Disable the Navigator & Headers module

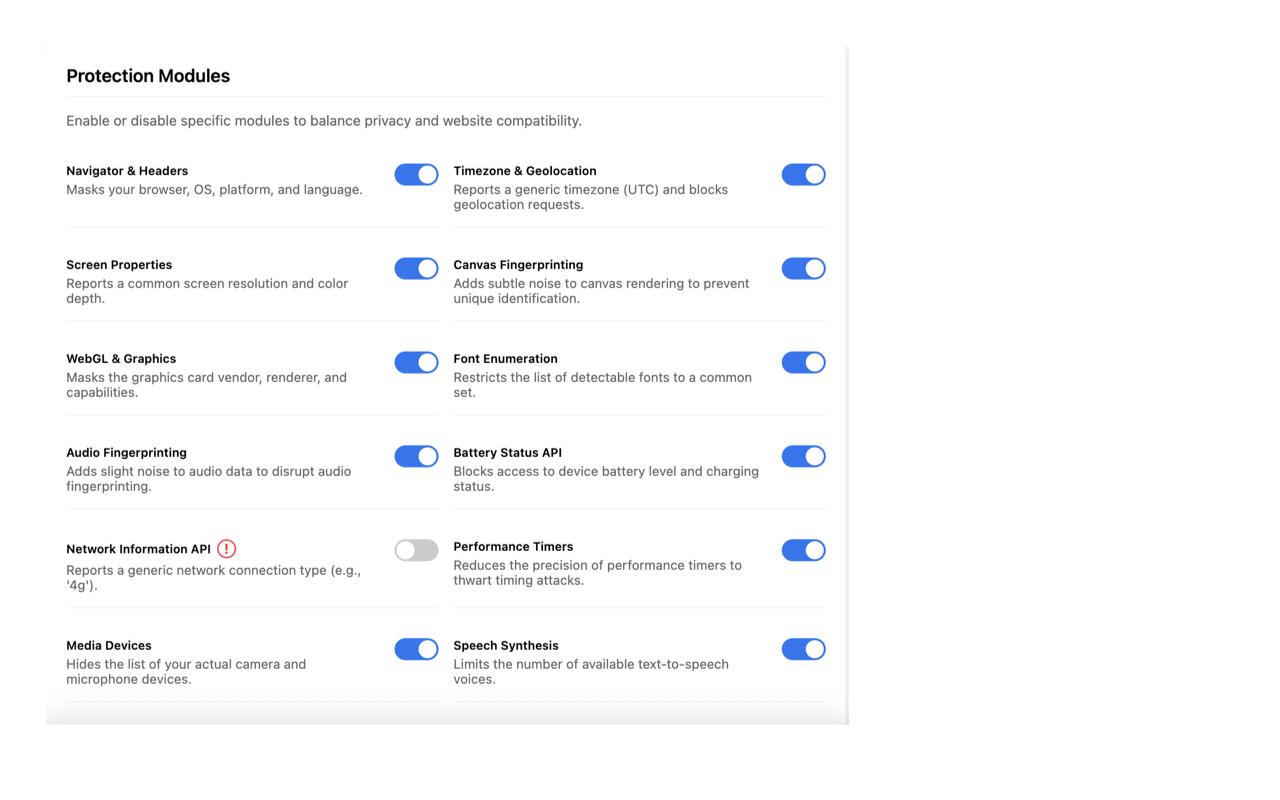pyautogui.click(x=416, y=174)
